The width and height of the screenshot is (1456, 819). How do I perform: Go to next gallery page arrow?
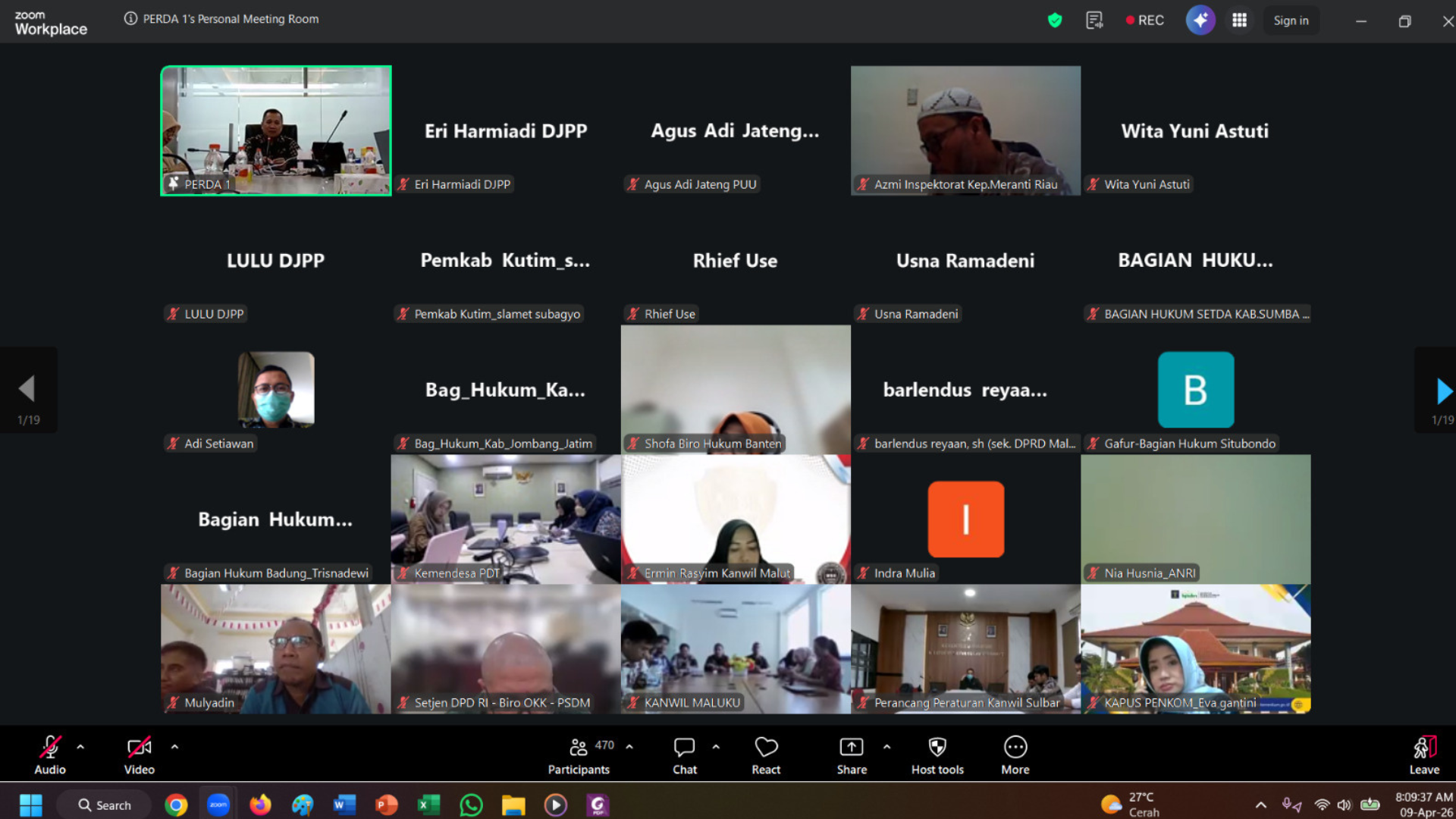[1443, 391]
